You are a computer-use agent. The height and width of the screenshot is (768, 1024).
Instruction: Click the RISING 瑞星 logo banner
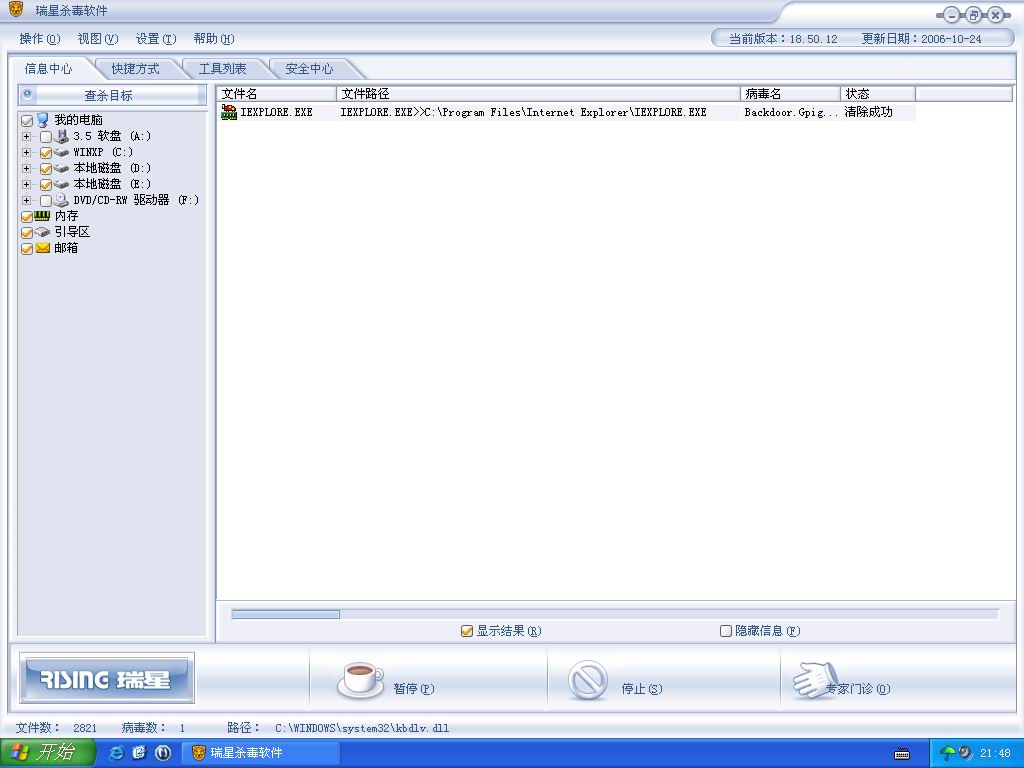click(106, 679)
